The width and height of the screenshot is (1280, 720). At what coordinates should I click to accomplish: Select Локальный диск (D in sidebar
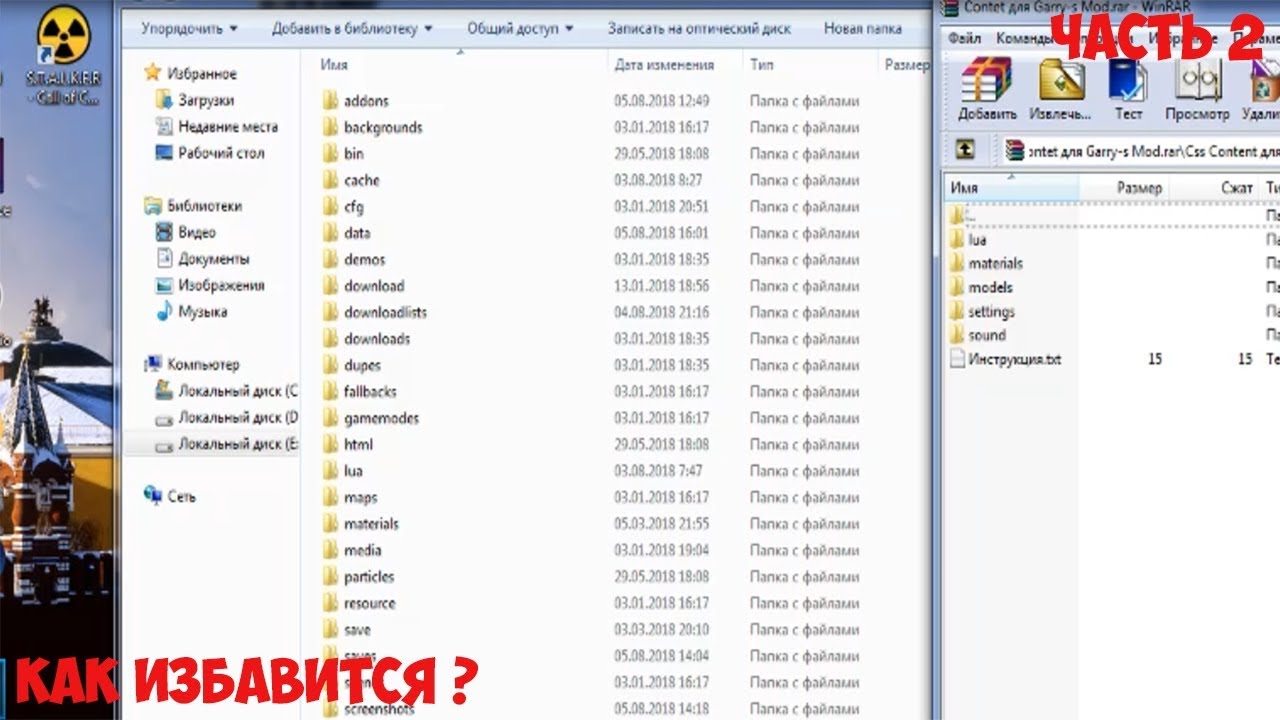point(226,417)
